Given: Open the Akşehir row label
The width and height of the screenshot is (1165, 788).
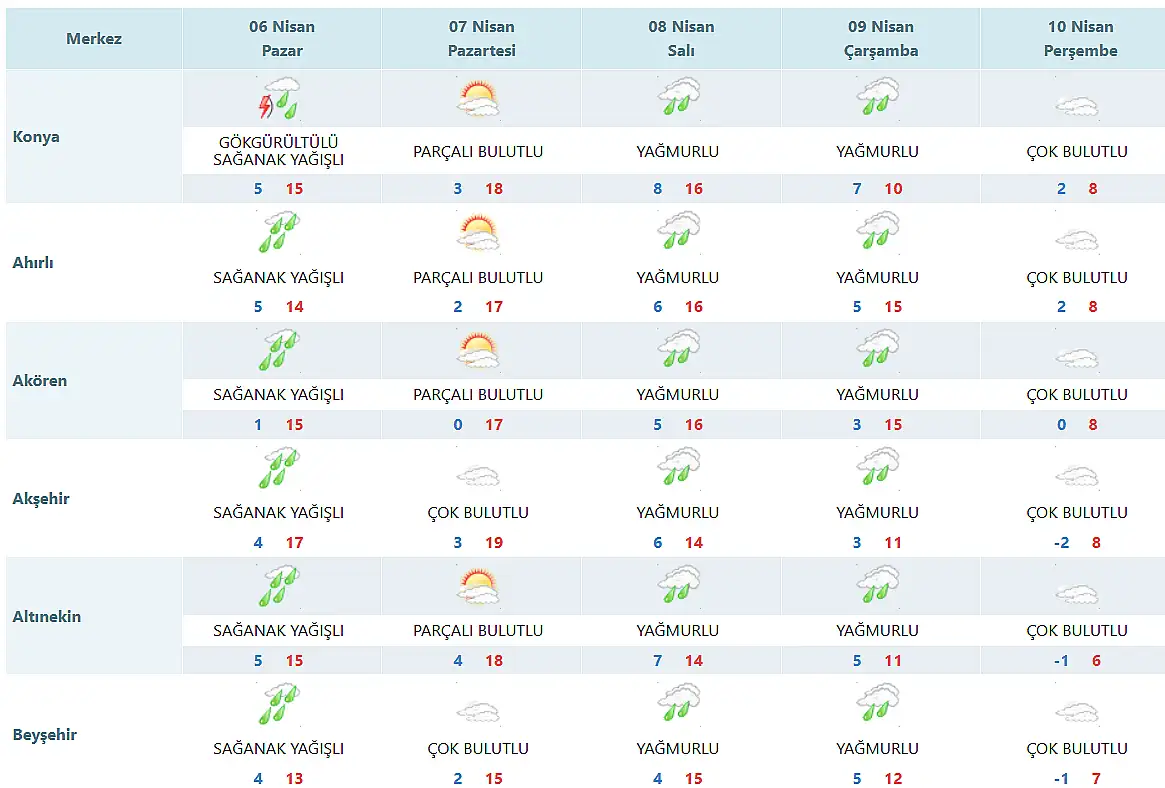Looking at the screenshot, I should [41, 498].
